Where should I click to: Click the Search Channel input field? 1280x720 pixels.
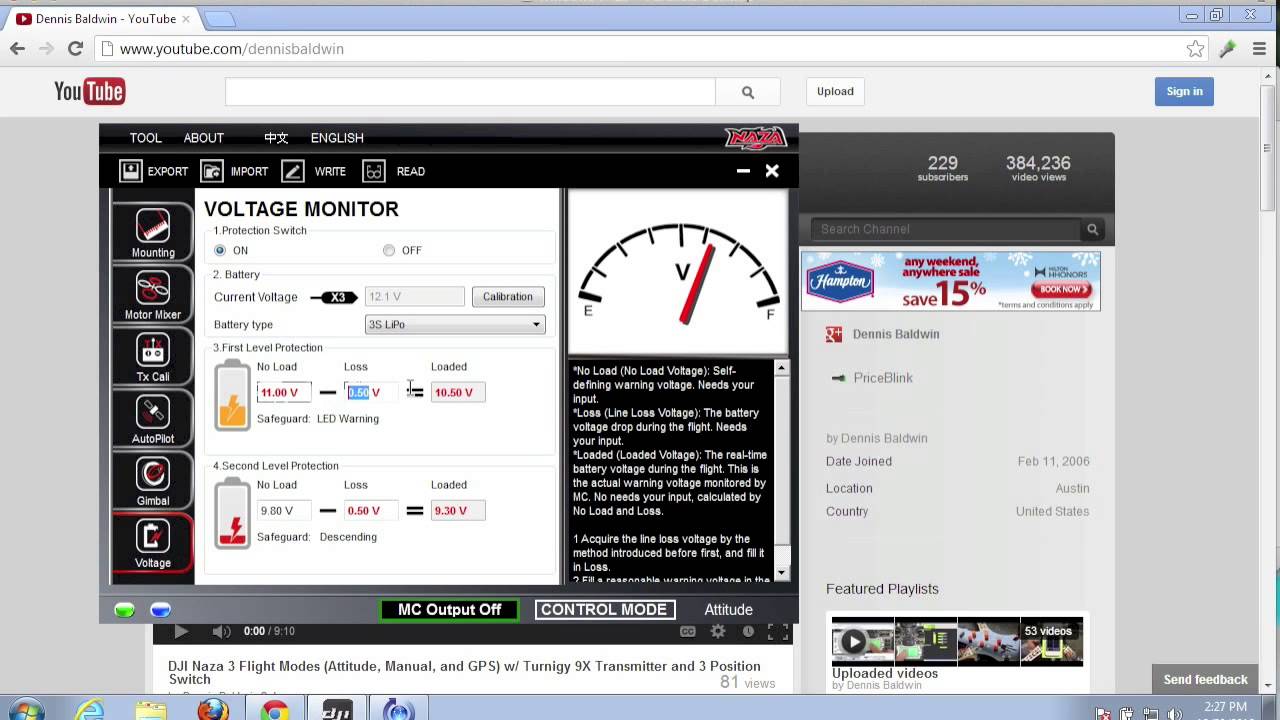click(x=946, y=229)
